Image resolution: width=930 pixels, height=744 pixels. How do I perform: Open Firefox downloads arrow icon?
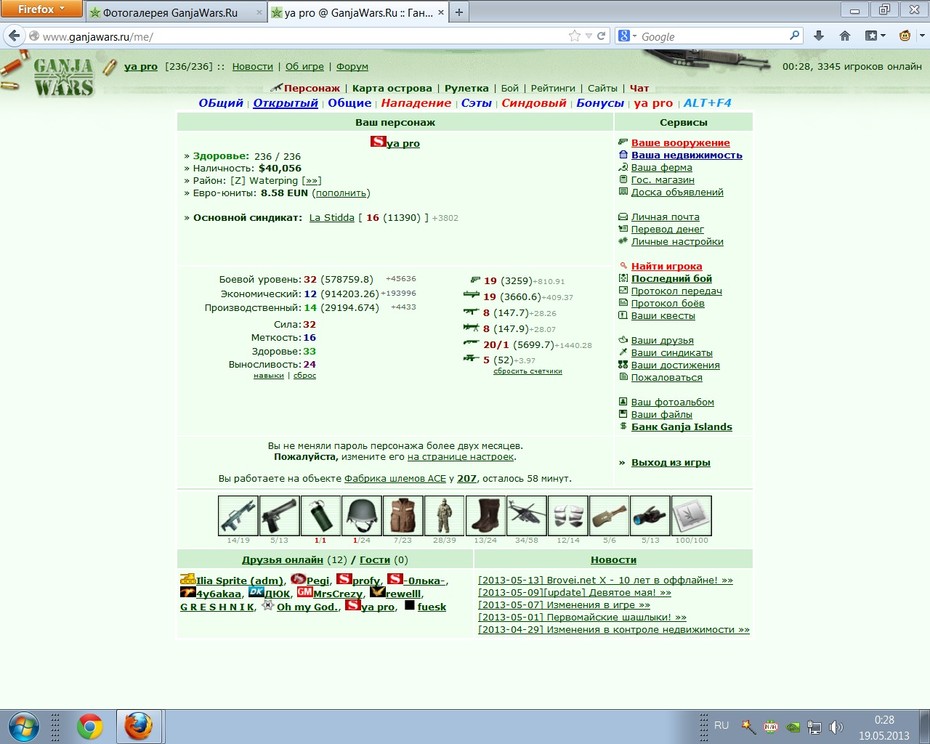point(818,36)
